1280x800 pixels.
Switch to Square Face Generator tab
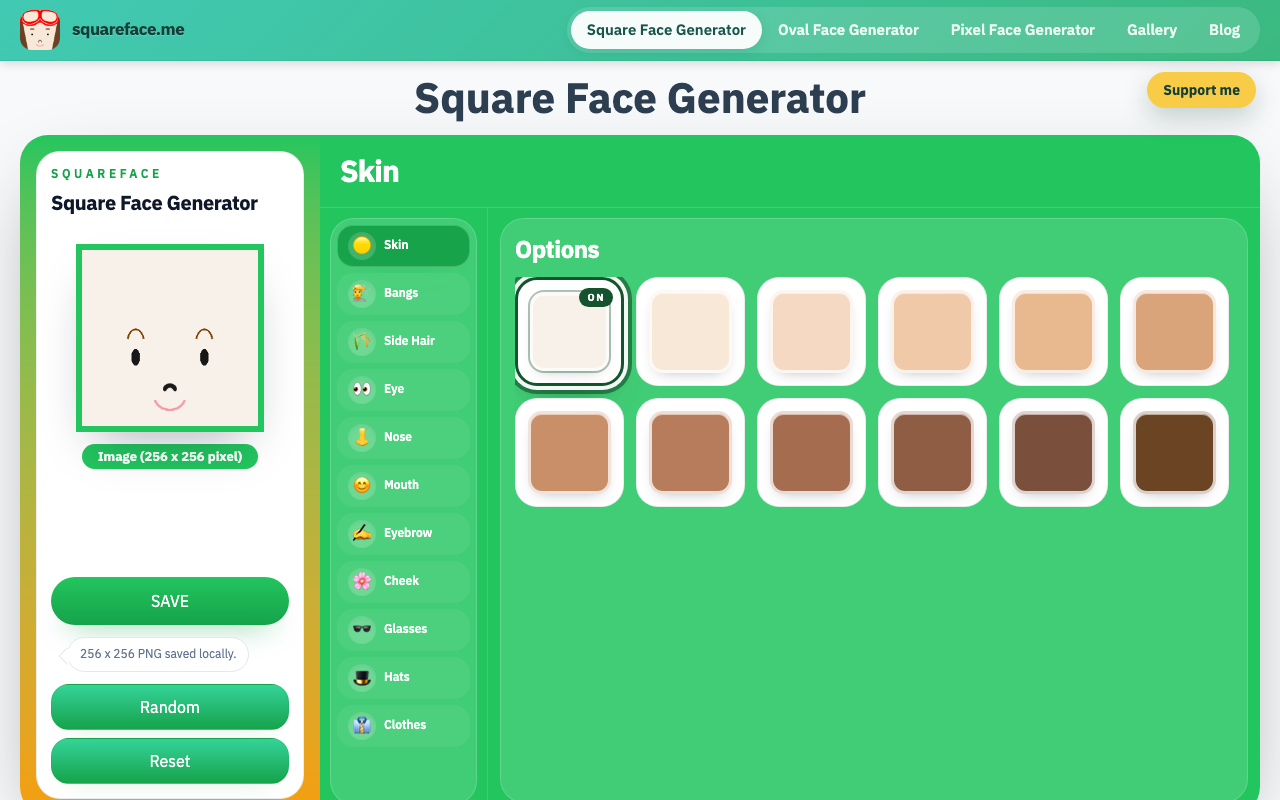666,30
